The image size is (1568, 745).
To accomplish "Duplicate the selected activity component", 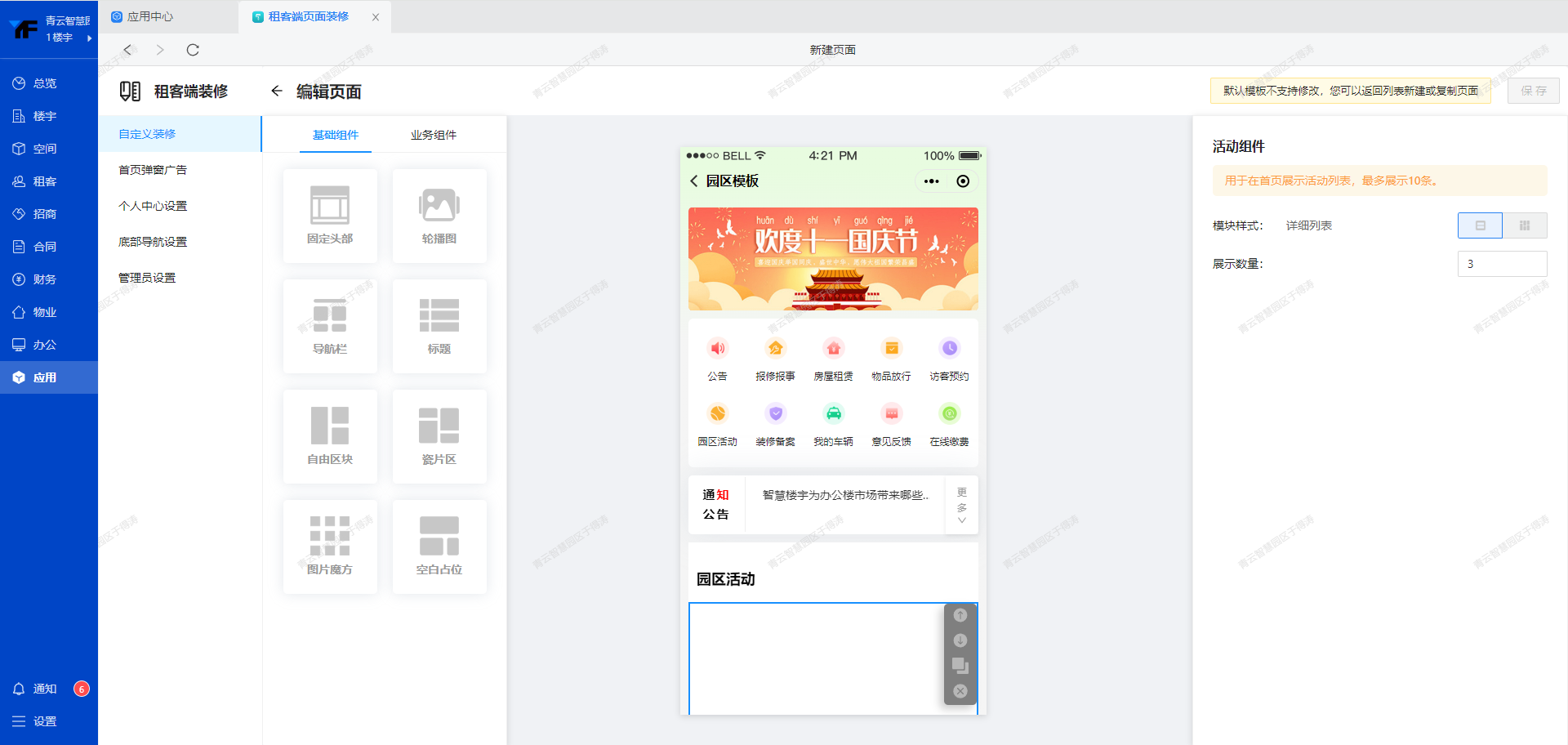I will pyautogui.click(x=960, y=666).
